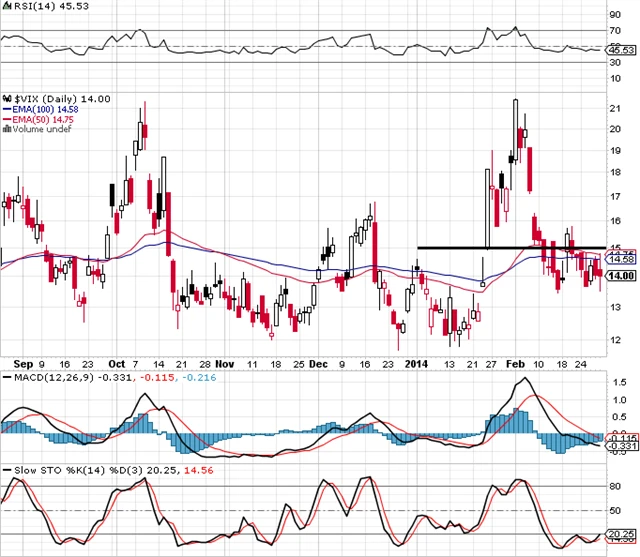Screen dimensions: 640x557
Task: Select the RSI 45.53 value tag
Action: pyautogui.click(x=622, y=47)
